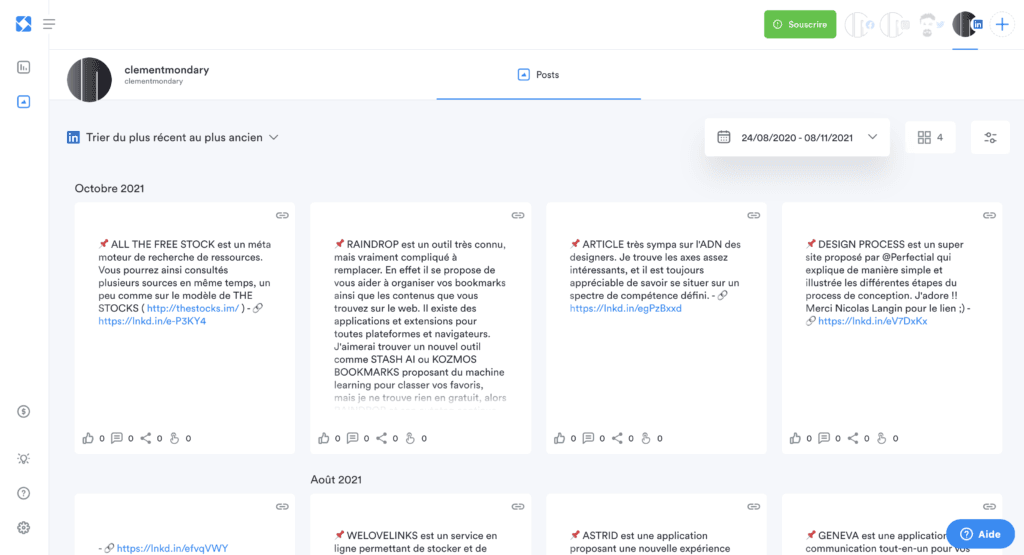
Task: Open the date range 24/08/2020 - 08/11/2021 picker
Action: click(797, 137)
